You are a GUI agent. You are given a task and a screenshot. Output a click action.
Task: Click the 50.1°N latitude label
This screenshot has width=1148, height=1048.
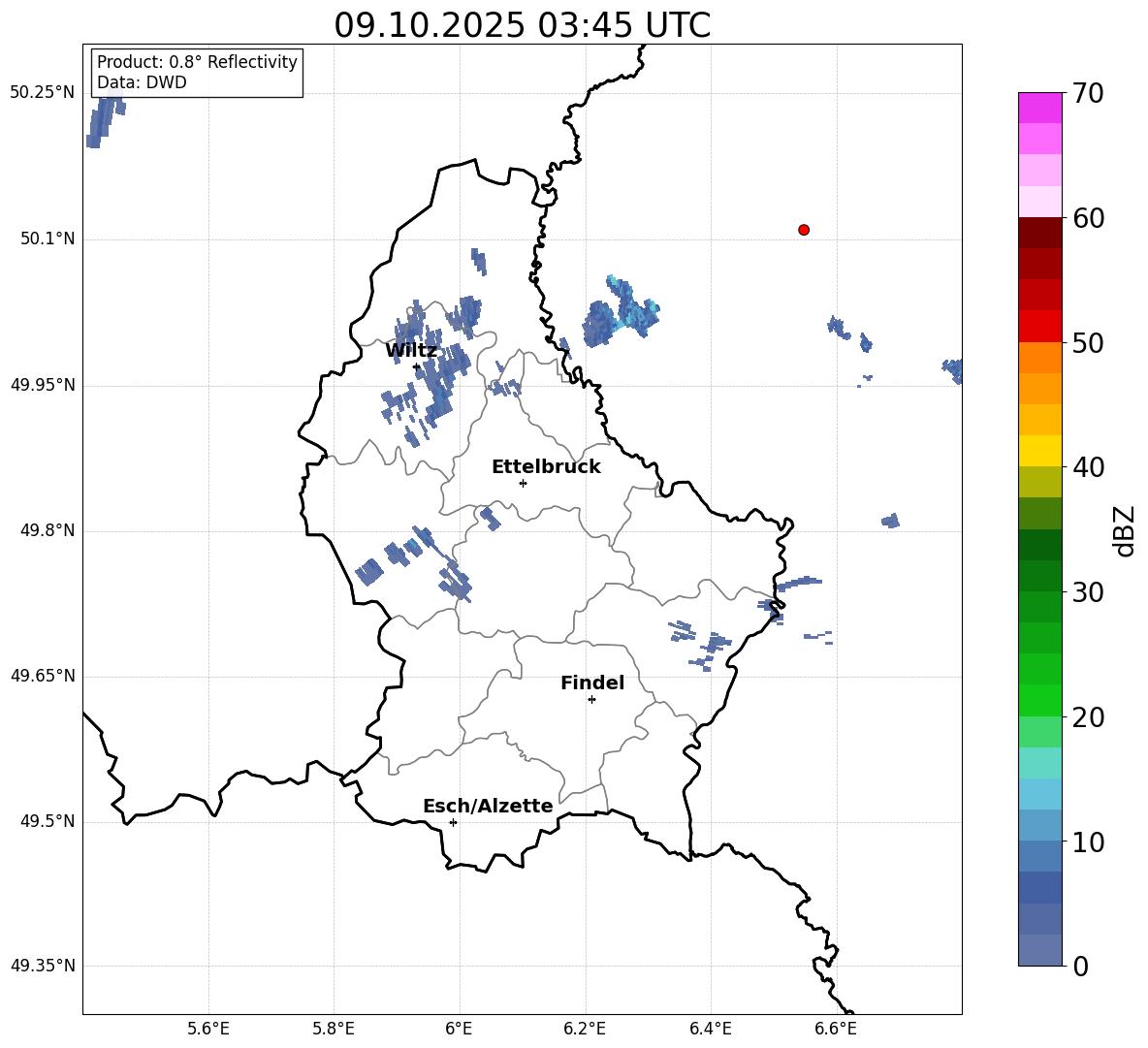[48, 238]
